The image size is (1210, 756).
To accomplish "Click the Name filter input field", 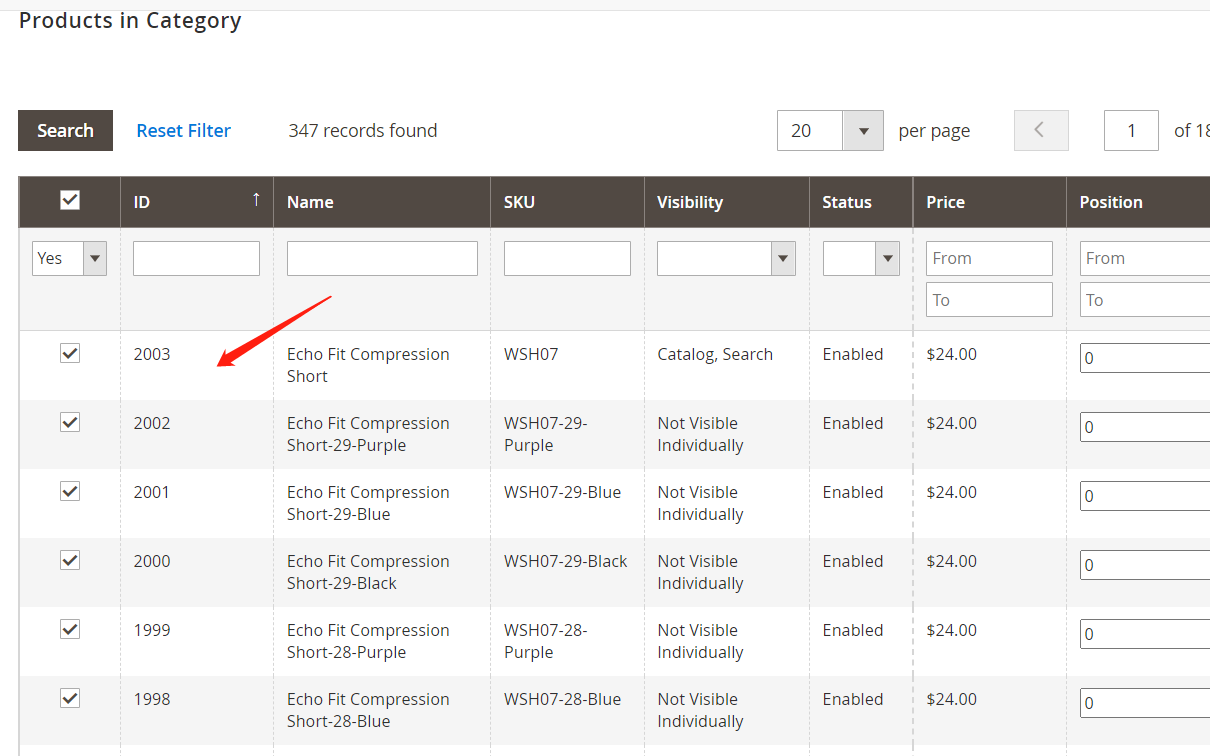I will [382, 258].
